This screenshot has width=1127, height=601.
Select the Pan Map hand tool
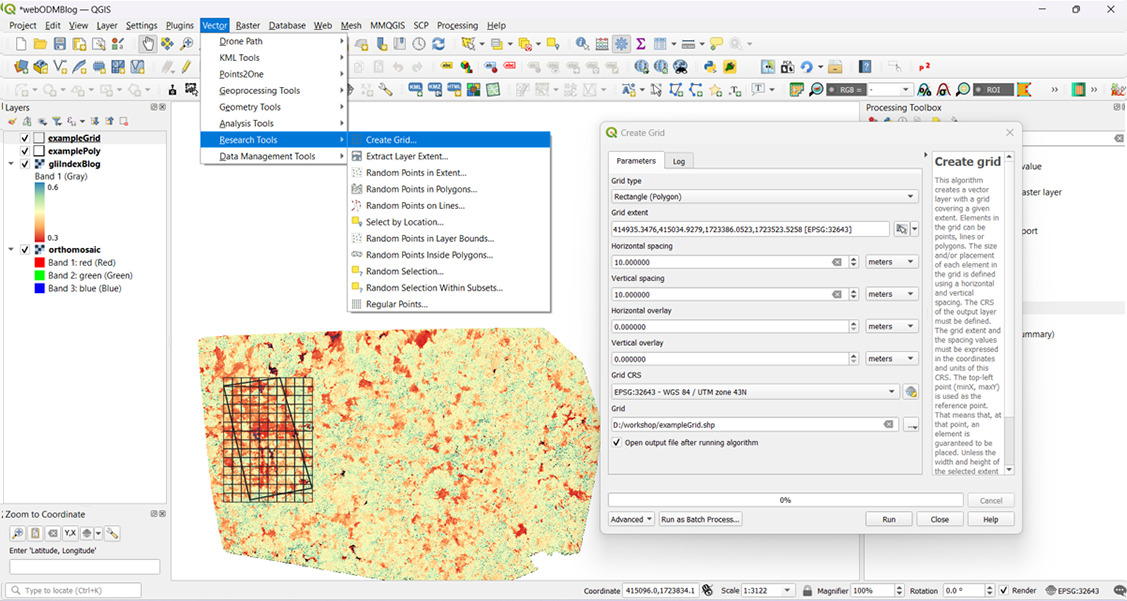pyautogui.click(x=147, y=44)
